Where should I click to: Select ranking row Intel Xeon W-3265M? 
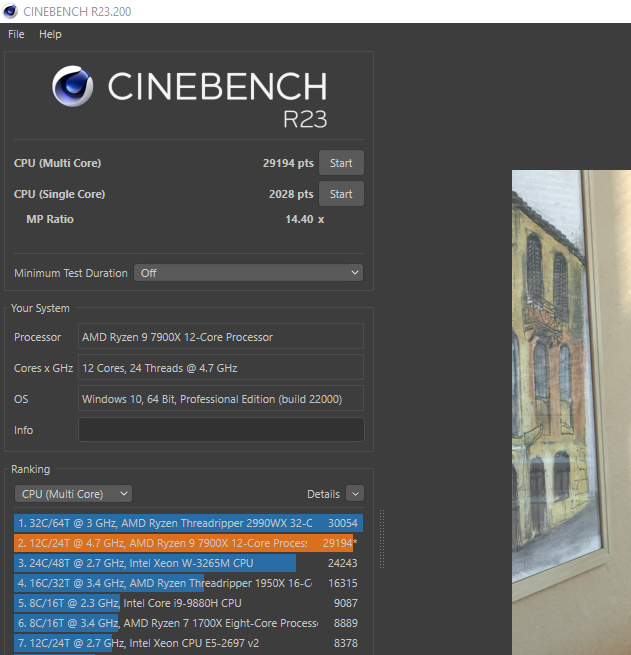click(188, 563)
